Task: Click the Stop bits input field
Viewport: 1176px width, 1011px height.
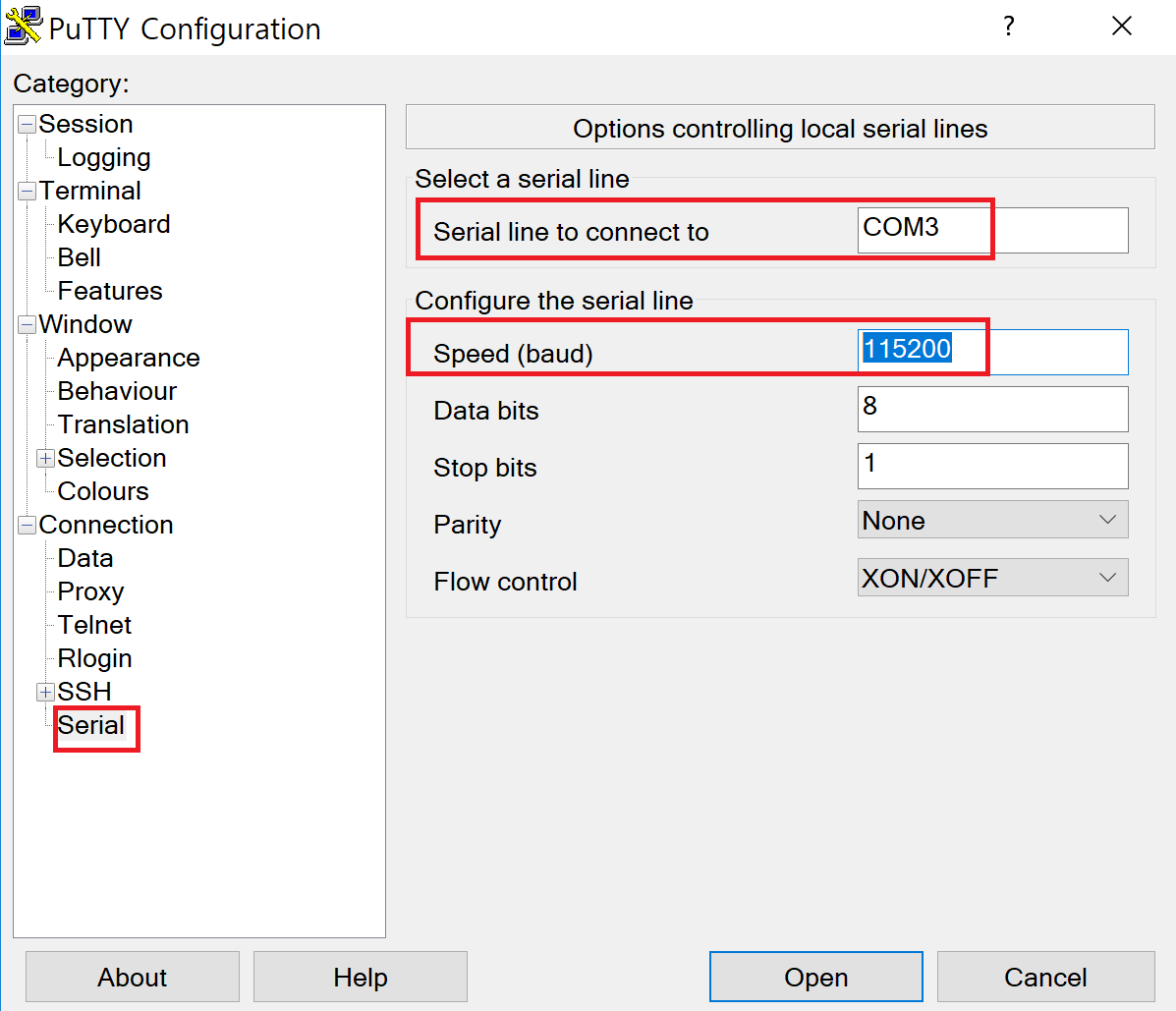Action: click(x=992, y=466)
